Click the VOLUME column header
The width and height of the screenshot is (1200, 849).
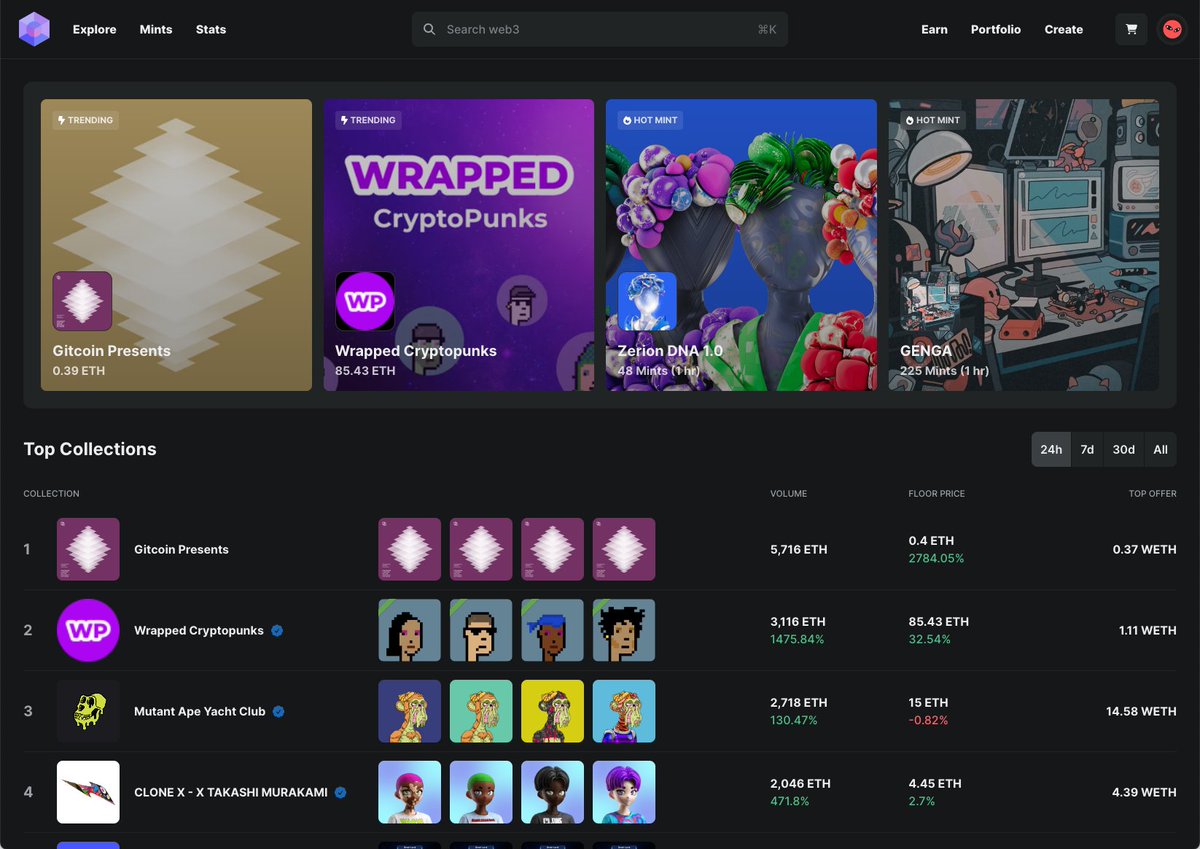(788, 494)
